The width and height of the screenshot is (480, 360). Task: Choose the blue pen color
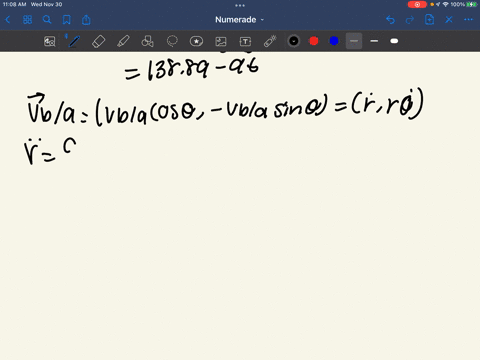point(334,41)
